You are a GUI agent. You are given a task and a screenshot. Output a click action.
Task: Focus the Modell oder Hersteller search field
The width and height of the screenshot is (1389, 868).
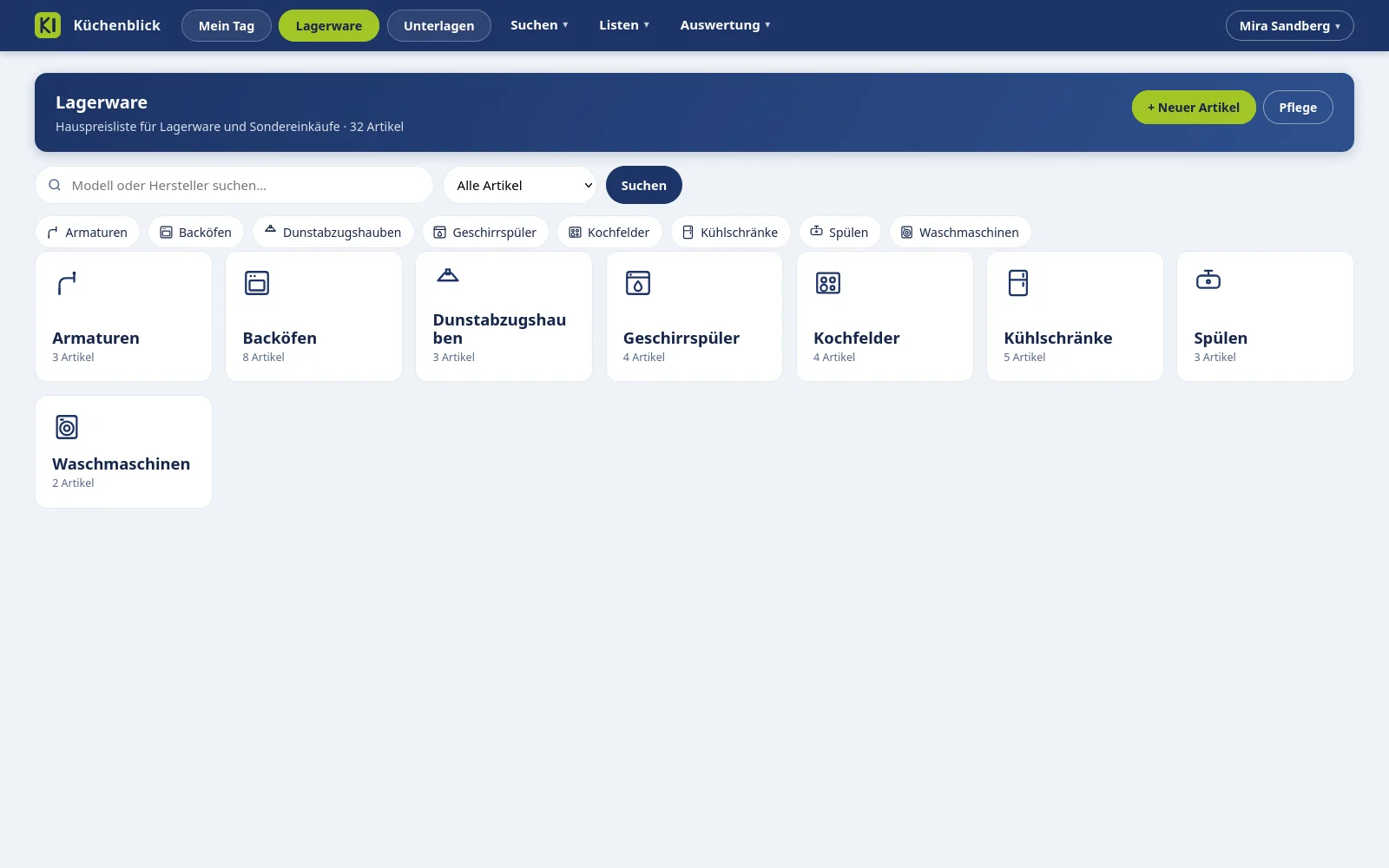point(234,185)
